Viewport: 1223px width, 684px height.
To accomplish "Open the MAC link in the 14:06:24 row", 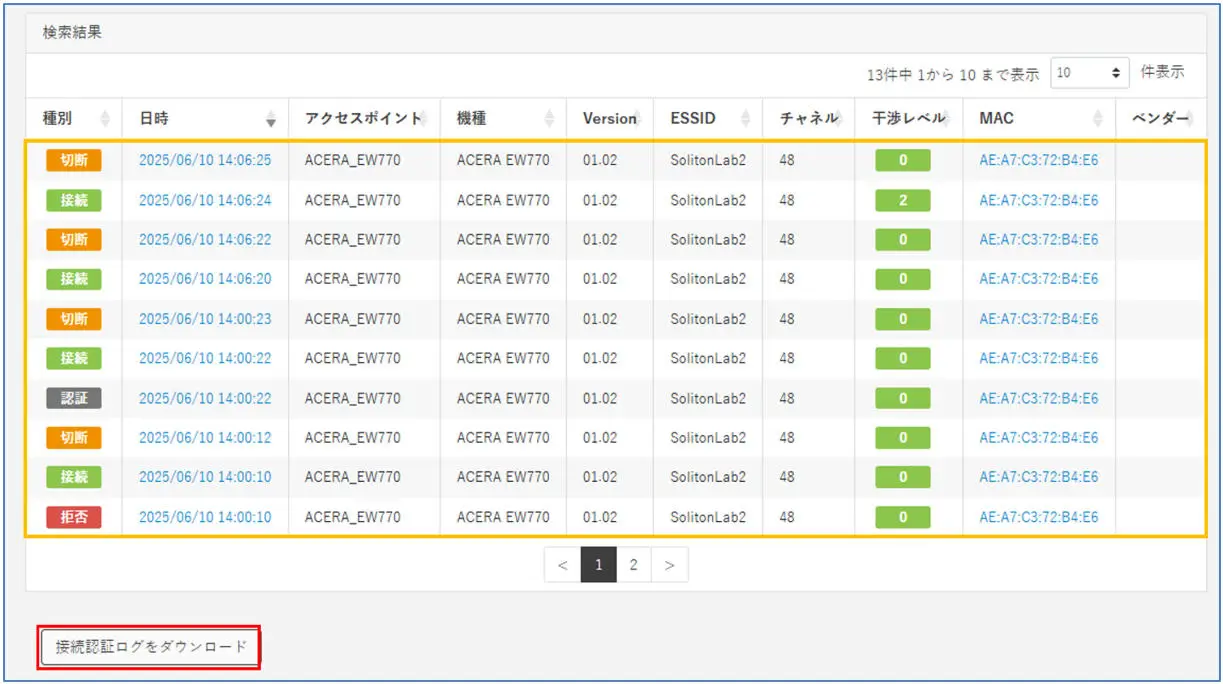I will [1039, 200].
